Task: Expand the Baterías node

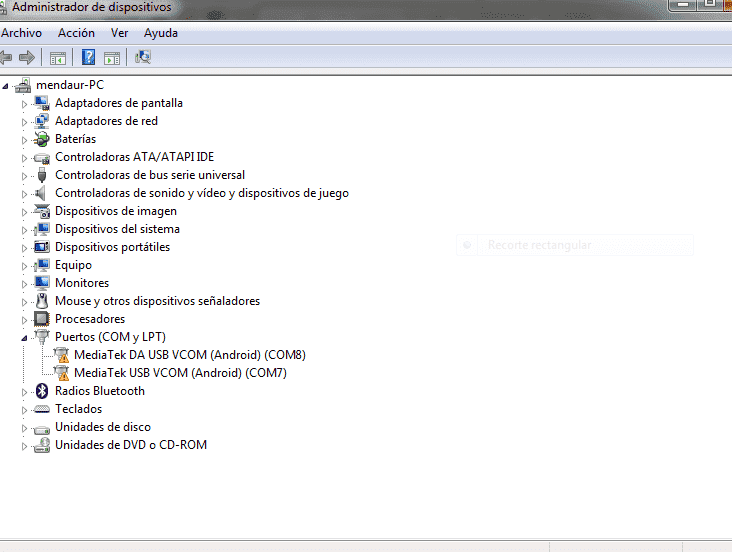Action: pyautogui.click(x=24, y=140)
